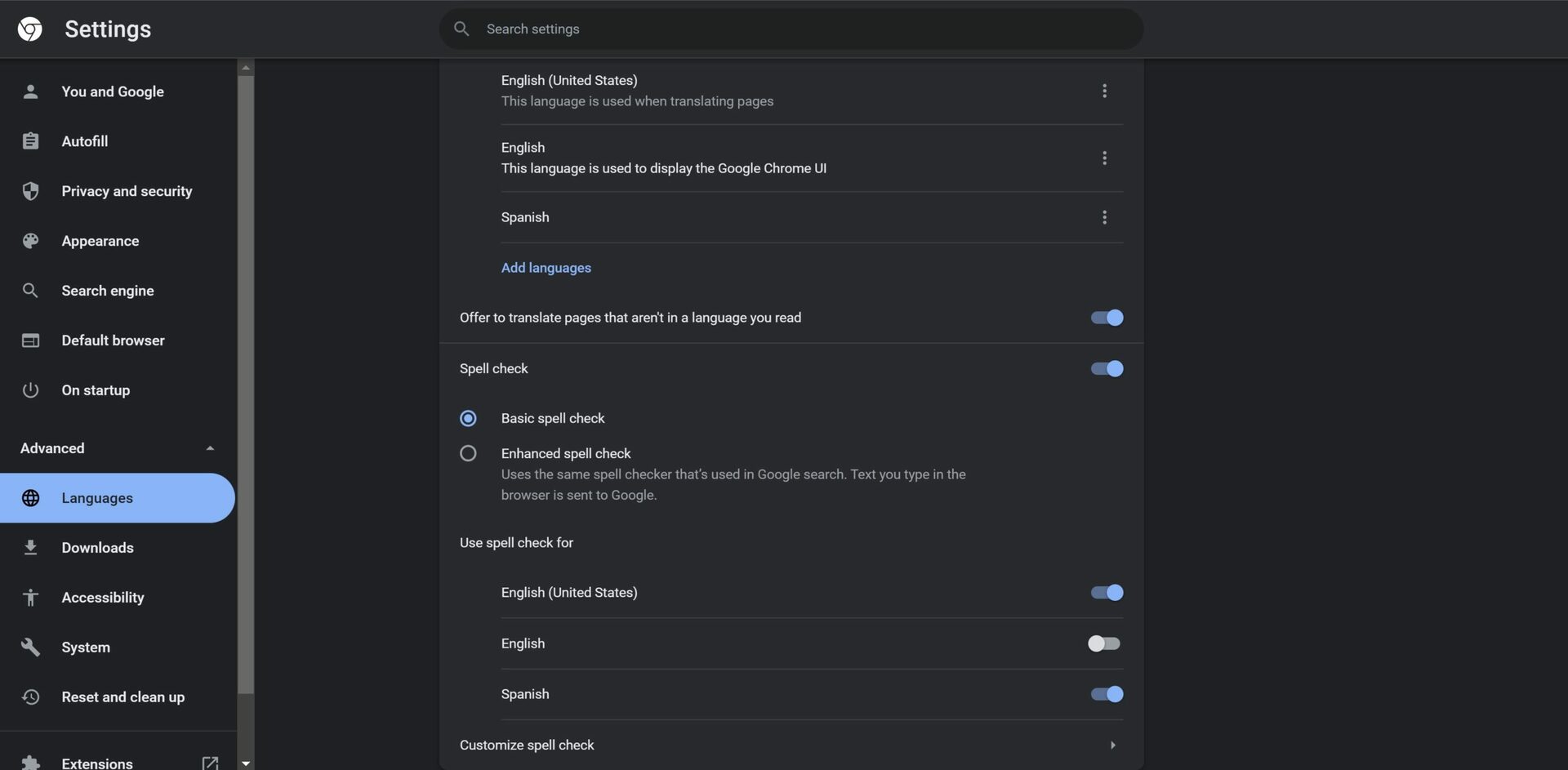The height and width of the screenshot is (770, 1568).
Task: Click the System wrench icon
Action: coord(30,648)
